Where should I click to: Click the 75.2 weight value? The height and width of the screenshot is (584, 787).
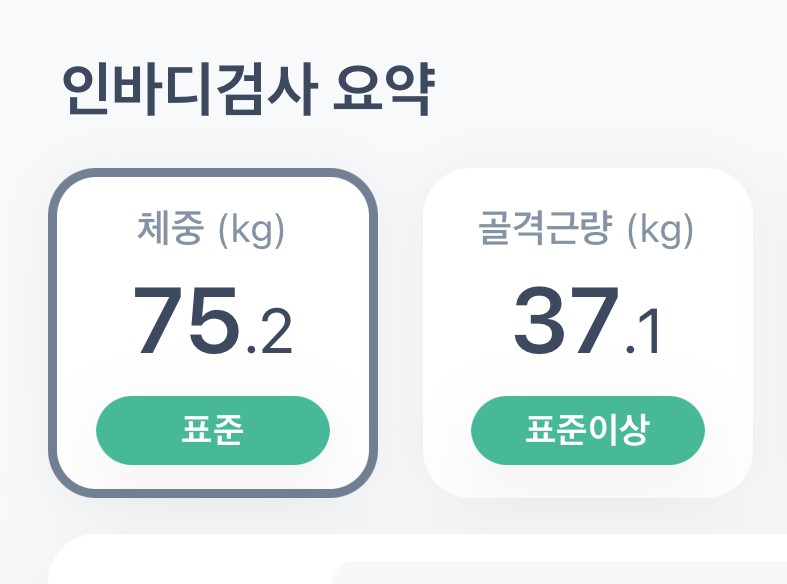pos(212,323)
